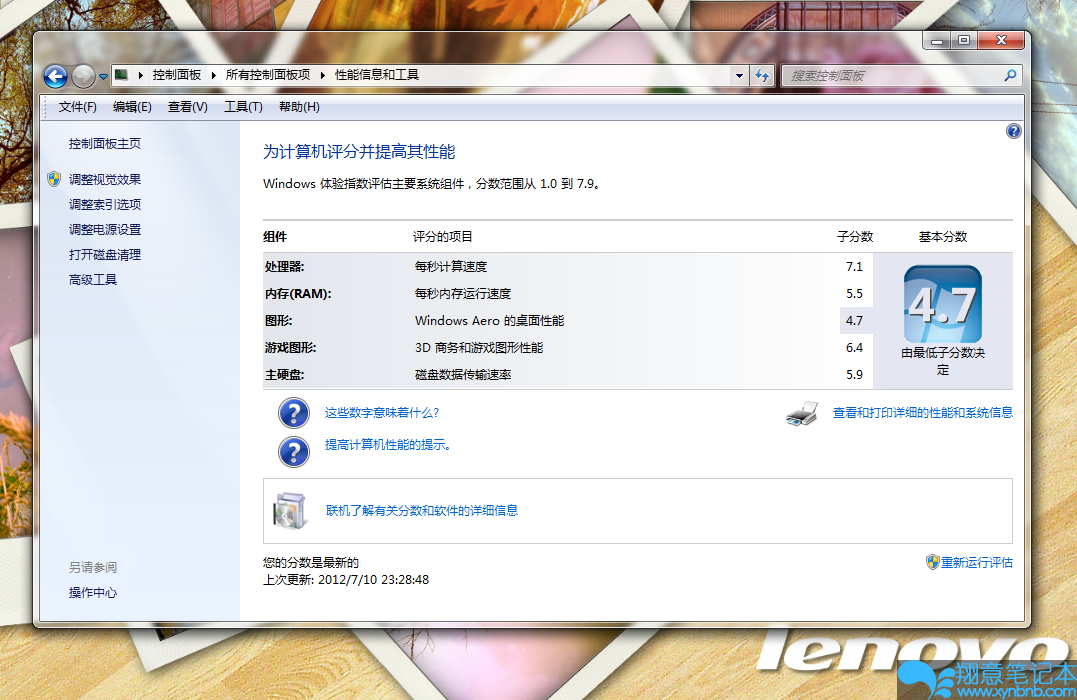Open recent pages dropdown next to the Forward arrow

(x=103, y=77)
